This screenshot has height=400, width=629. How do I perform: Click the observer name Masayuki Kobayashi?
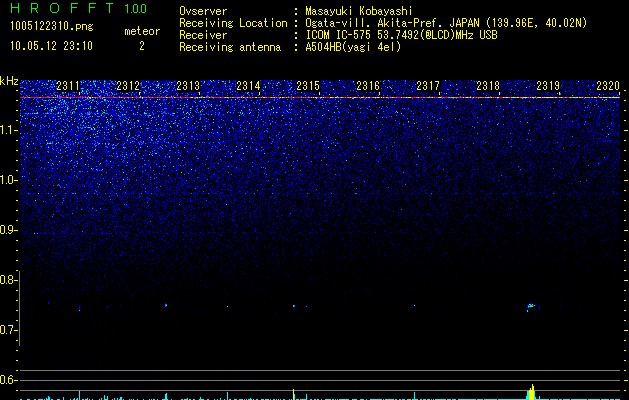tap(359, 11)
